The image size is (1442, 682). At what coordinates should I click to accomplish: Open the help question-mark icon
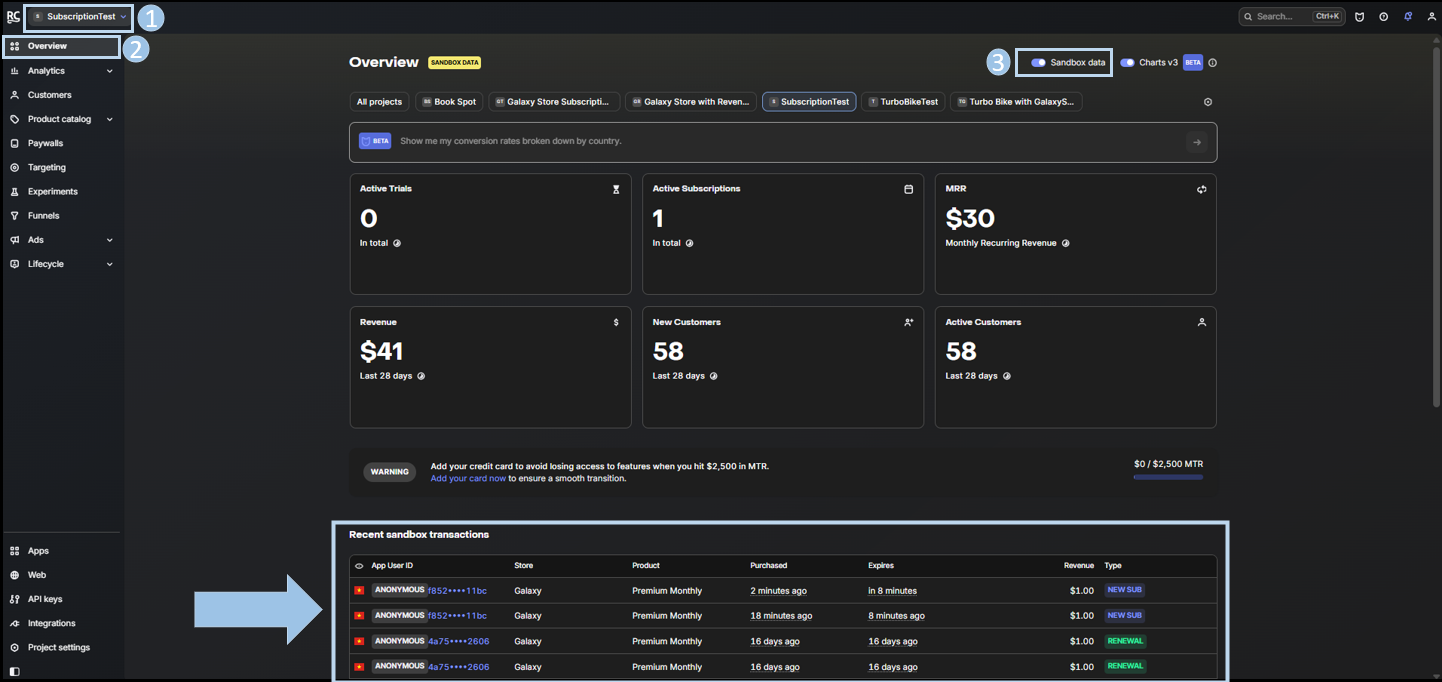pyautogui.click(x=1383, y=16)
